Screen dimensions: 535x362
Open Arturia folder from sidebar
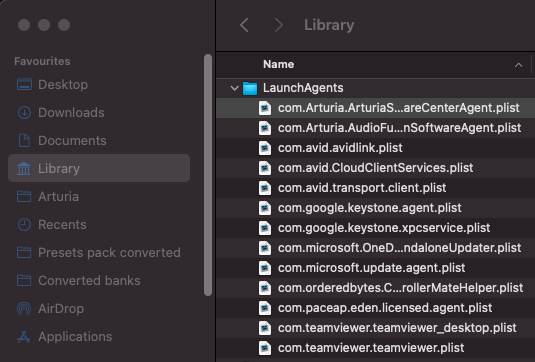point(99,196)
